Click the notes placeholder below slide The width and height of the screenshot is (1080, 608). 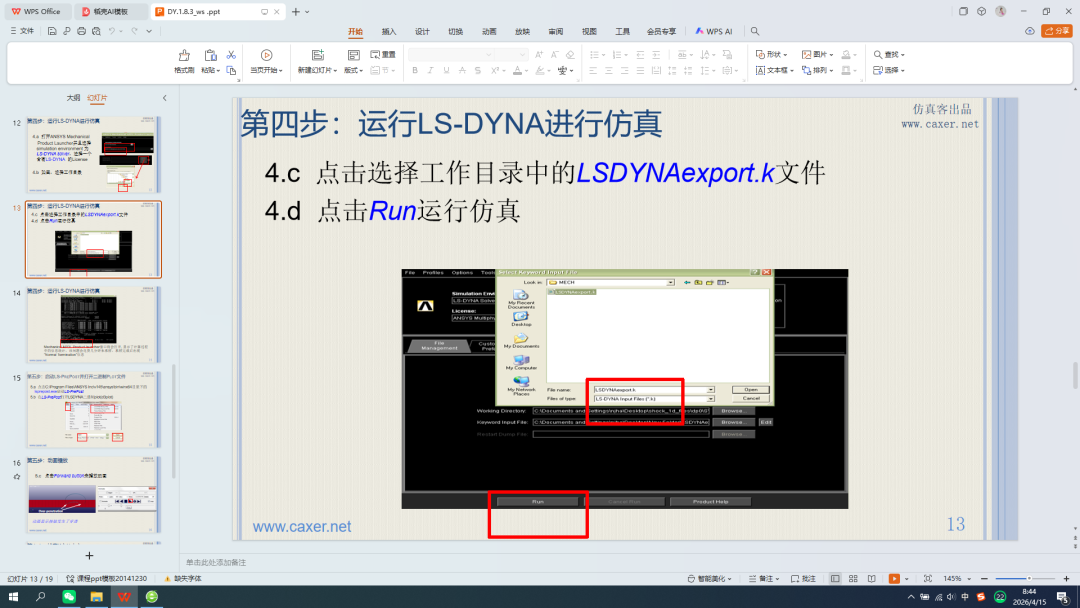[216, 563]
